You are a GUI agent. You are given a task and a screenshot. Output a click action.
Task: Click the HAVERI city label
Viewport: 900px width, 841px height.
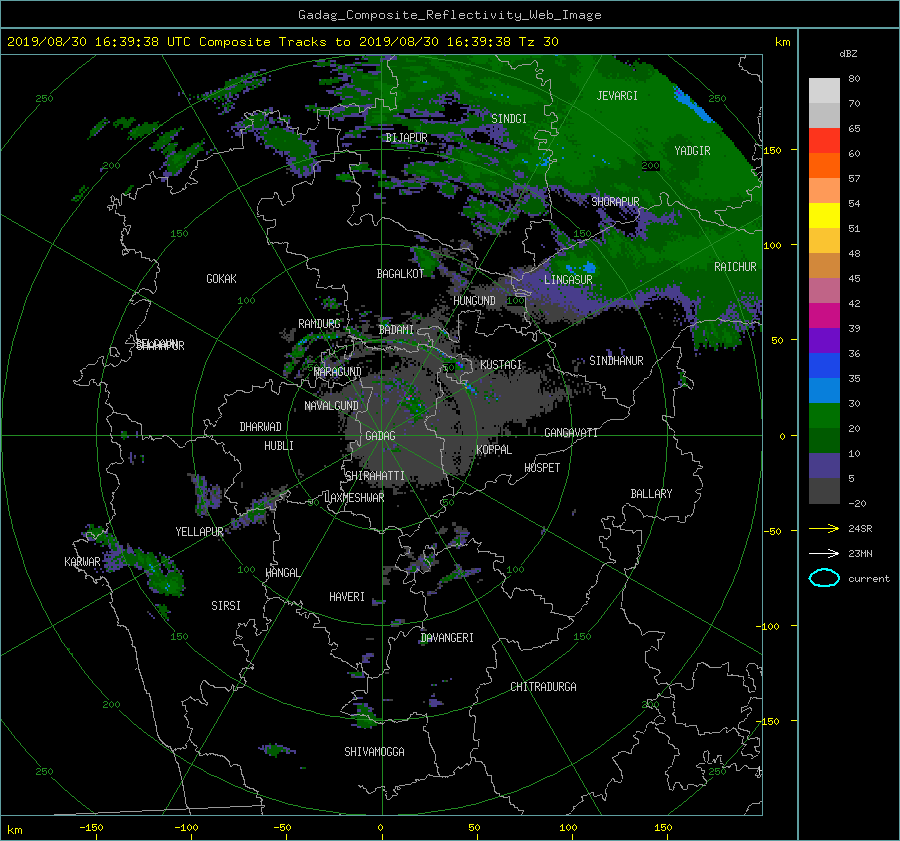point(347,597)
